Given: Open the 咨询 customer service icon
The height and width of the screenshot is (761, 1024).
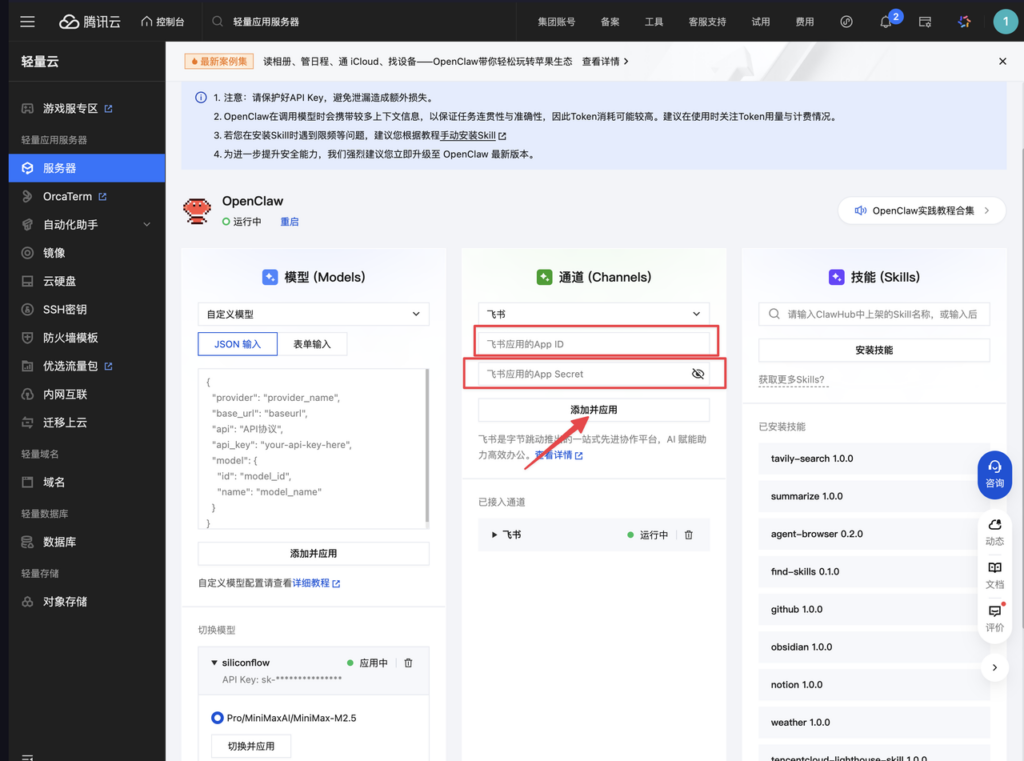Looking at the screenshot, I should pos(994,473).
